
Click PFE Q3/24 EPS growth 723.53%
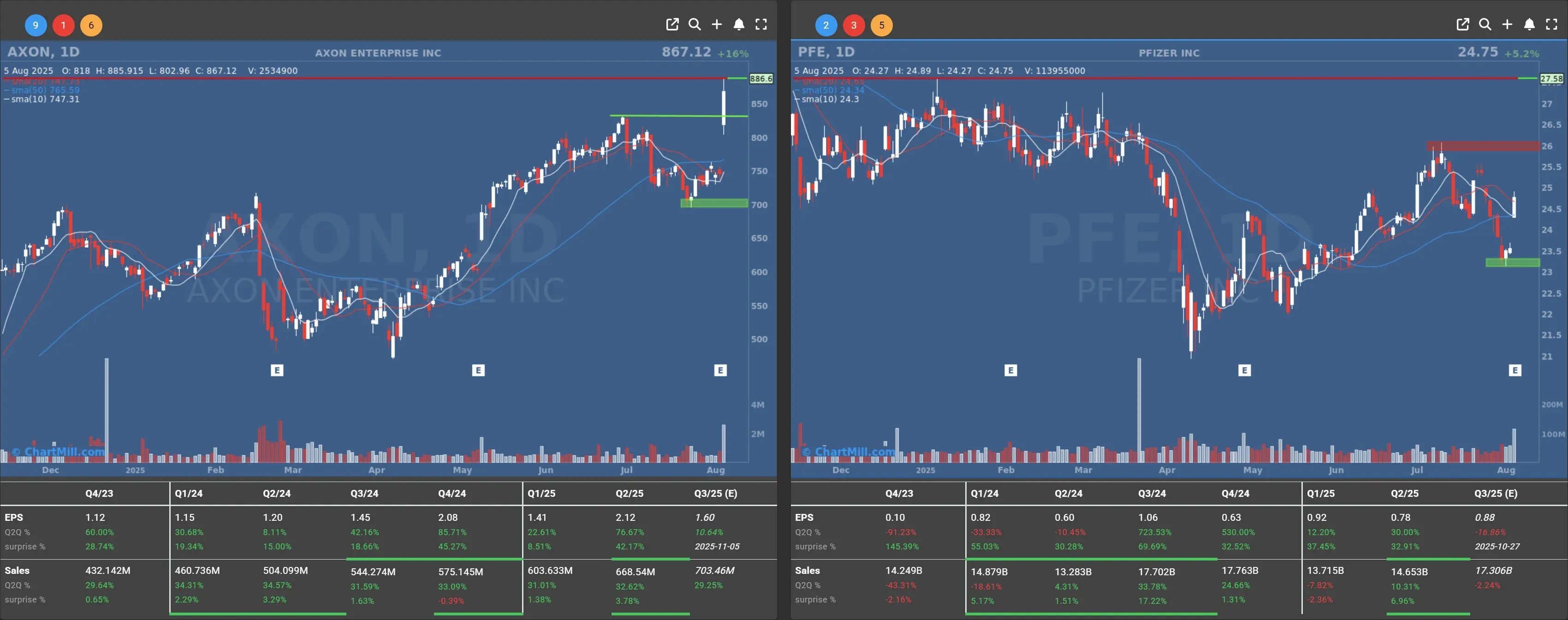(1155, 532)
